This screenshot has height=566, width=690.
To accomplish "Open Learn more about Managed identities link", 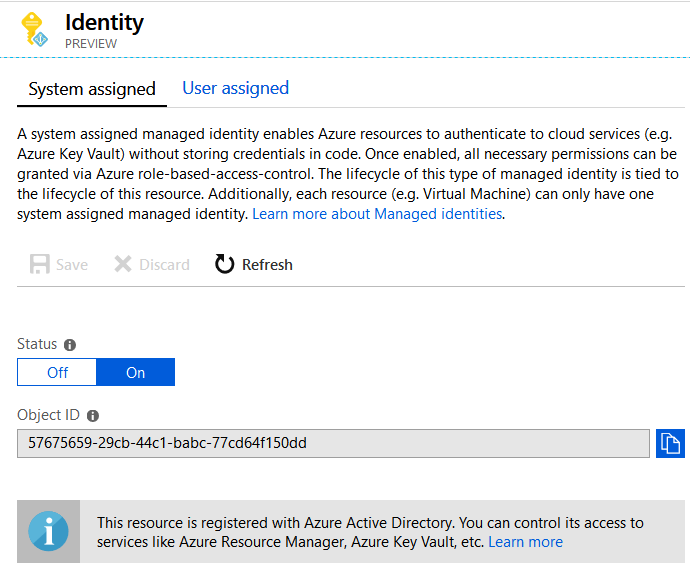I will 377,214.
